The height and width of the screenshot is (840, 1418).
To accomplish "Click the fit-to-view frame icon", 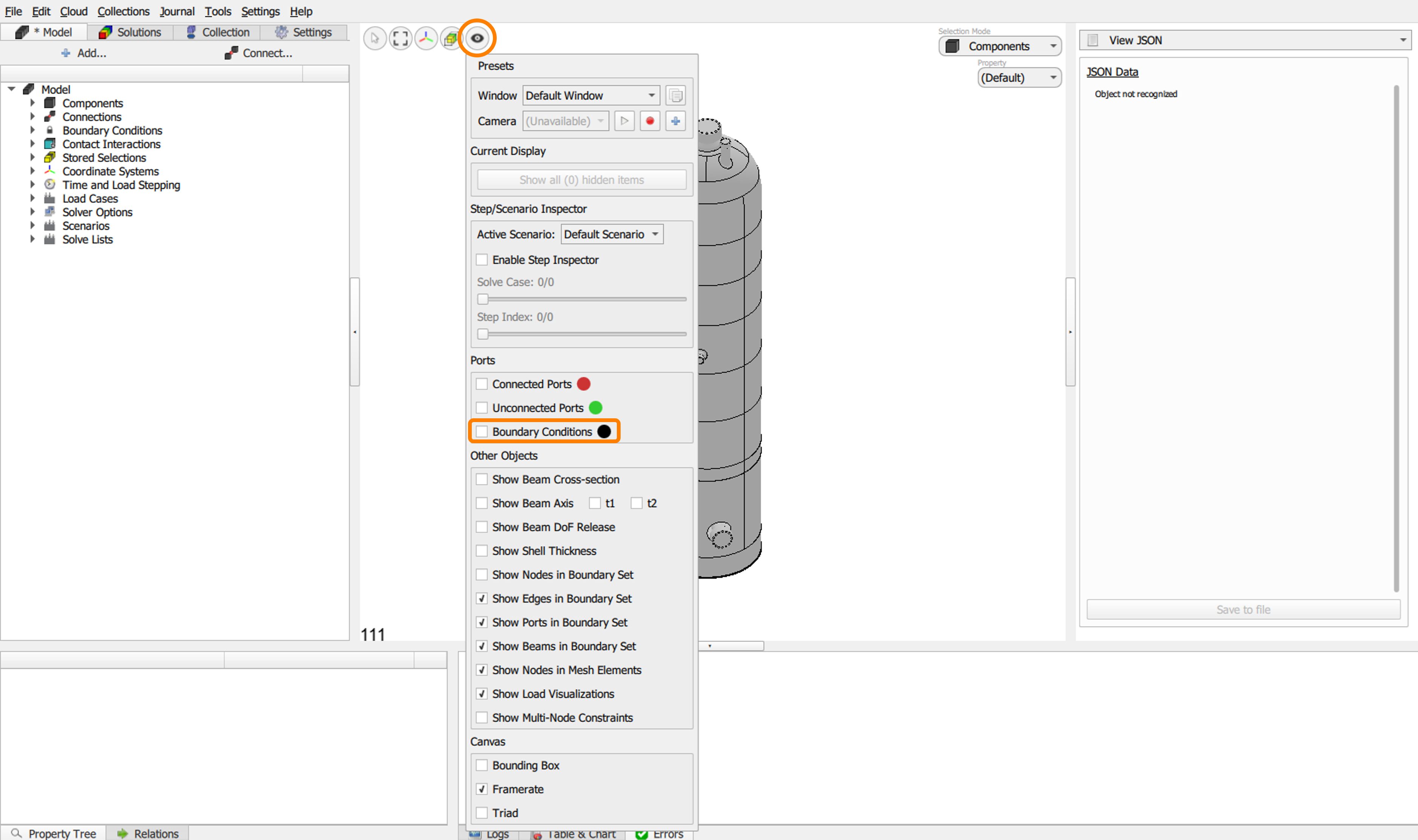I will (400, 39).
